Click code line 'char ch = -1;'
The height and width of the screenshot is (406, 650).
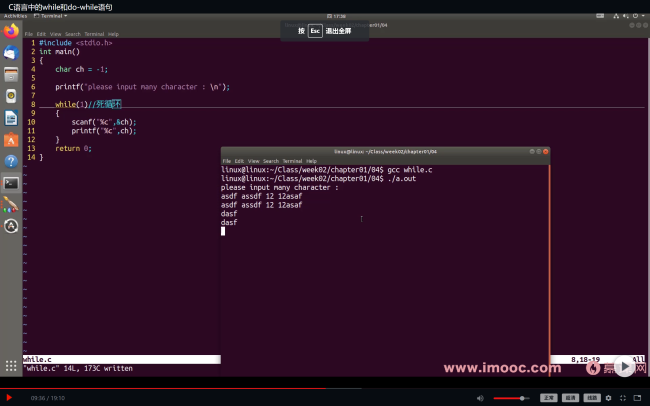coord(82,69)
